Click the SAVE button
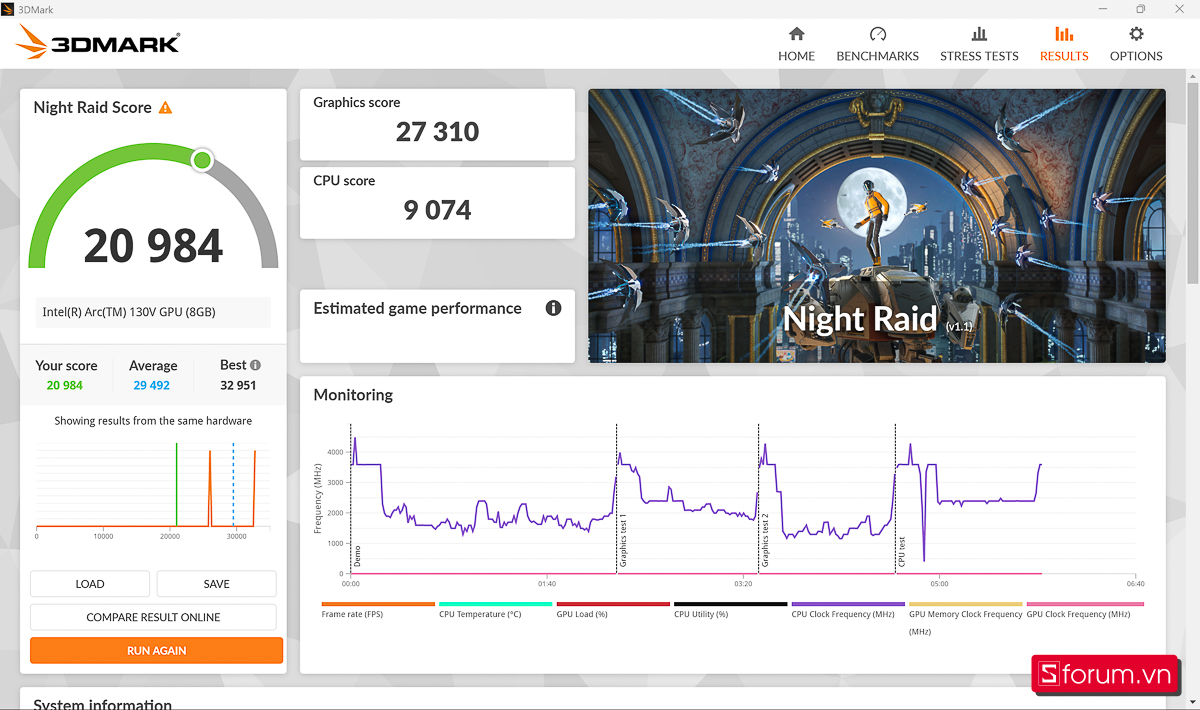The height and width of the screenshot is (710, 1200). click(x=216, y=584)
